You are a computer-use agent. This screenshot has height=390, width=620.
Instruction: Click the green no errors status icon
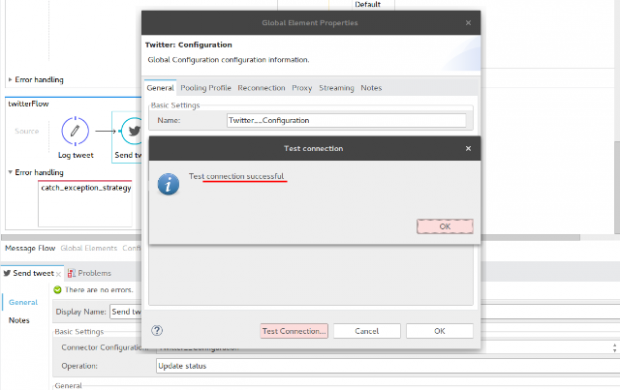point(57,290)
